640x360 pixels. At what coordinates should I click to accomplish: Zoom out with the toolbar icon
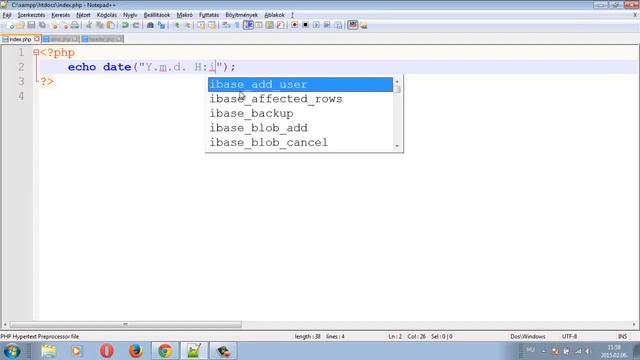[188, 25]
